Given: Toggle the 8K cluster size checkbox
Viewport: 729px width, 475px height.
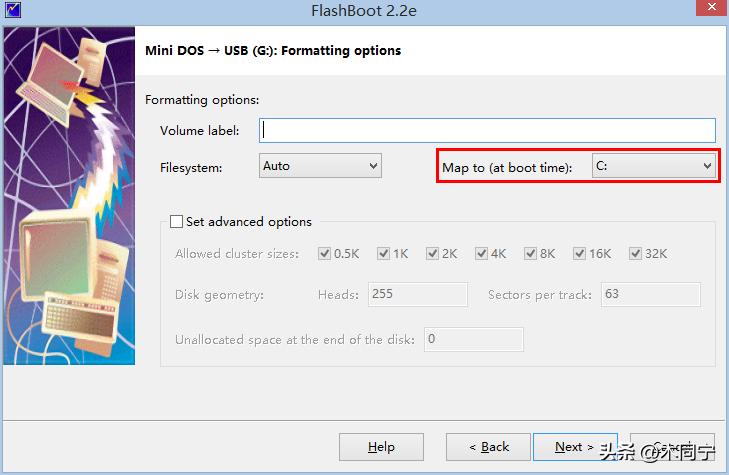Looking at the screenshot, I should pos(530,254).
